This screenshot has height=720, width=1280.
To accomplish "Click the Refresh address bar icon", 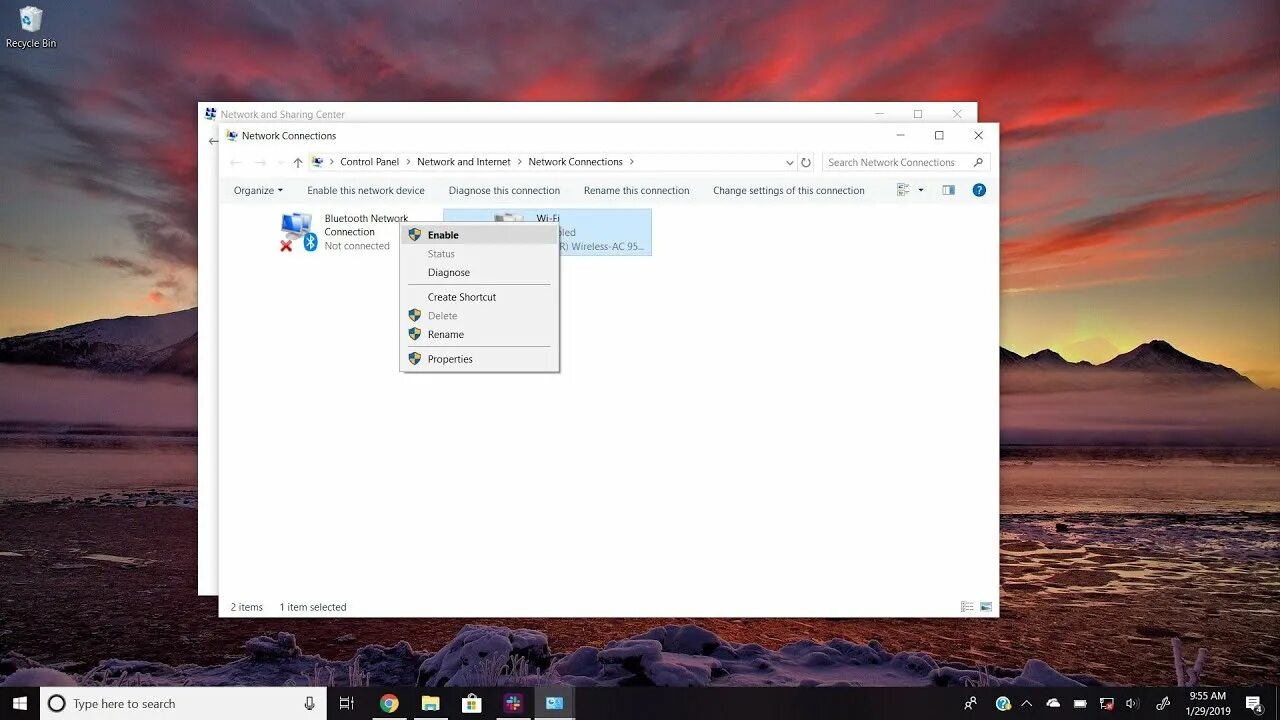I will click(806, 162).
